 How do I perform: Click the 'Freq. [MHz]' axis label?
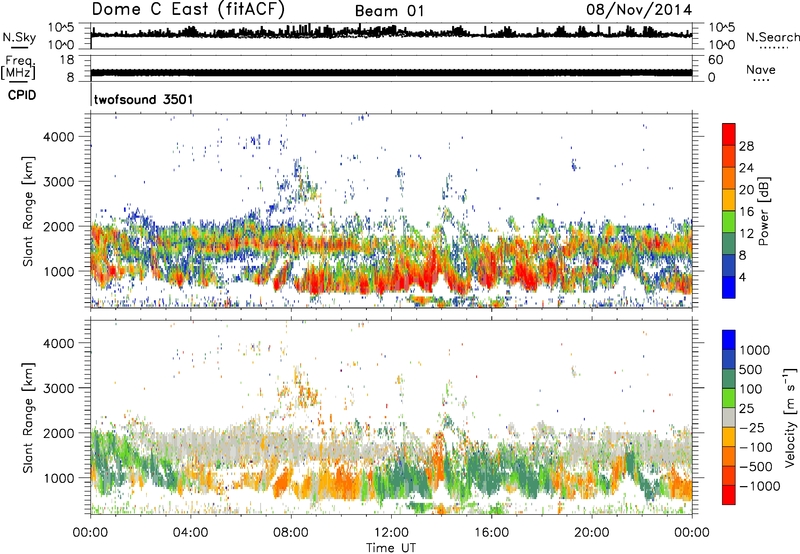coord(18,68)
